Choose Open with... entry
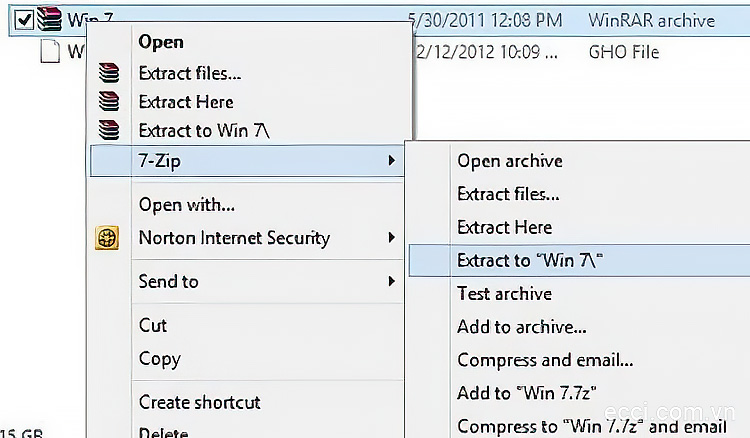750x438 pixels. (187, 205)
